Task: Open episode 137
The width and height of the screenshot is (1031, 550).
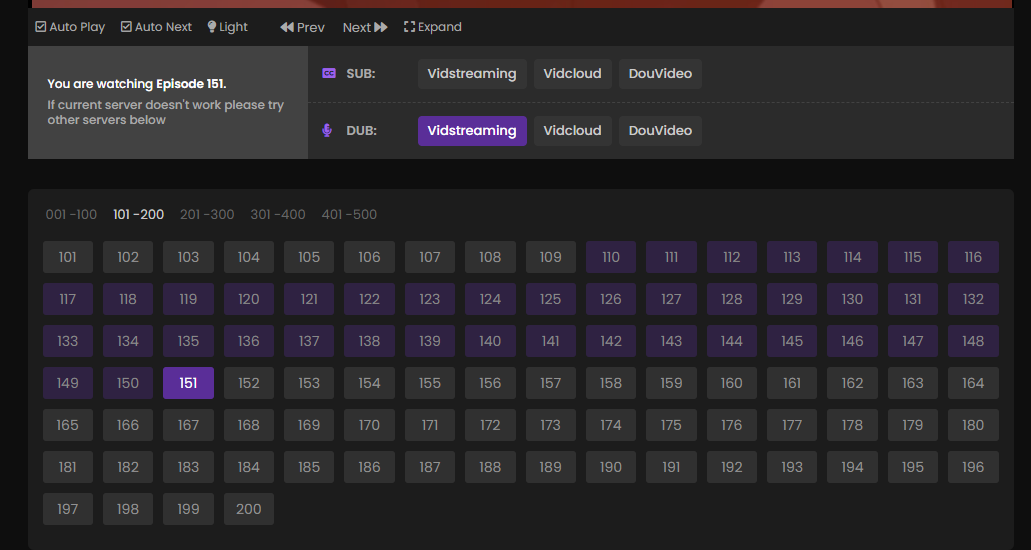Action: [309, 341]
